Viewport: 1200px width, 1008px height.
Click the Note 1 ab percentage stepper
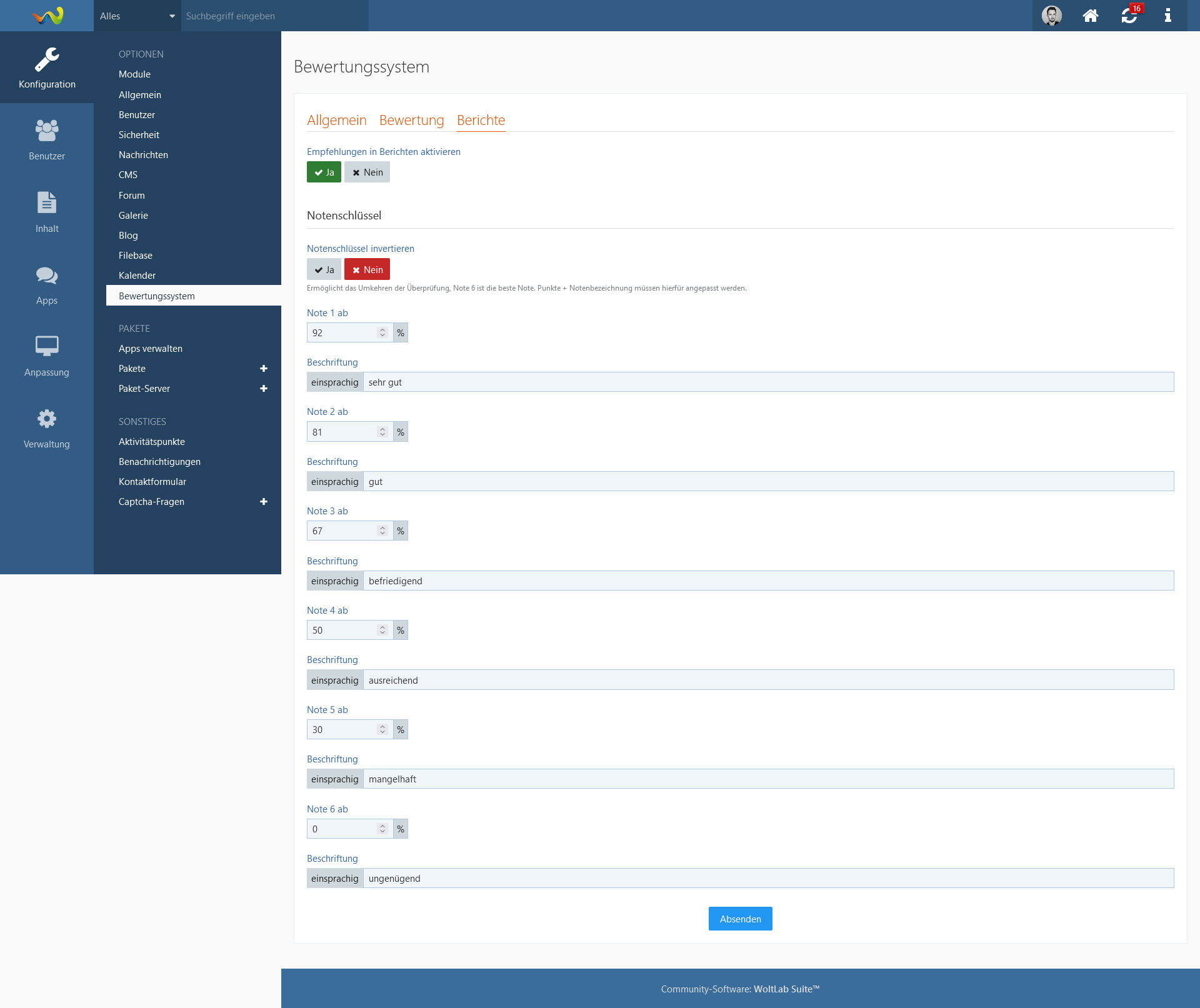pyautogui.click(x=382, y=333)
